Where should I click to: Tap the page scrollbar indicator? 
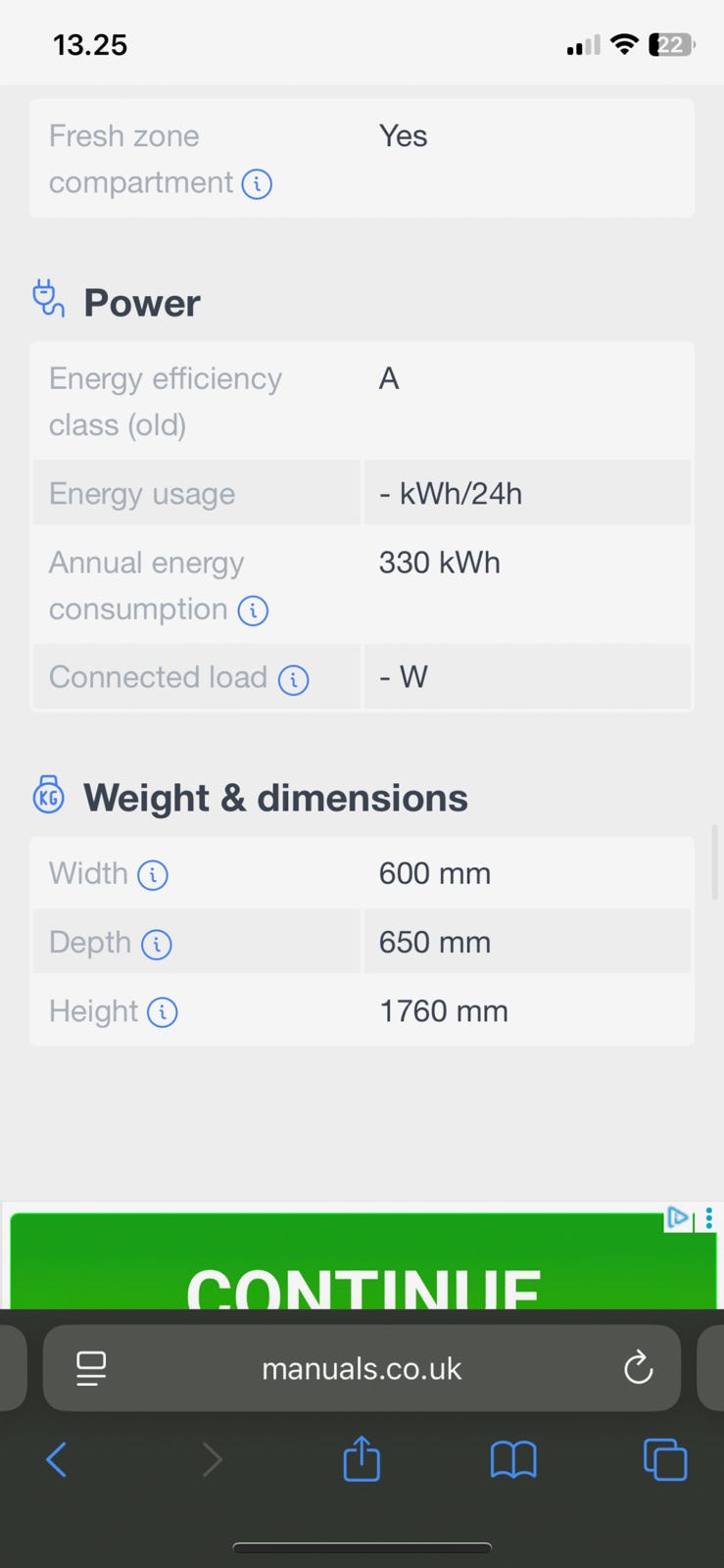click(716, 862)
